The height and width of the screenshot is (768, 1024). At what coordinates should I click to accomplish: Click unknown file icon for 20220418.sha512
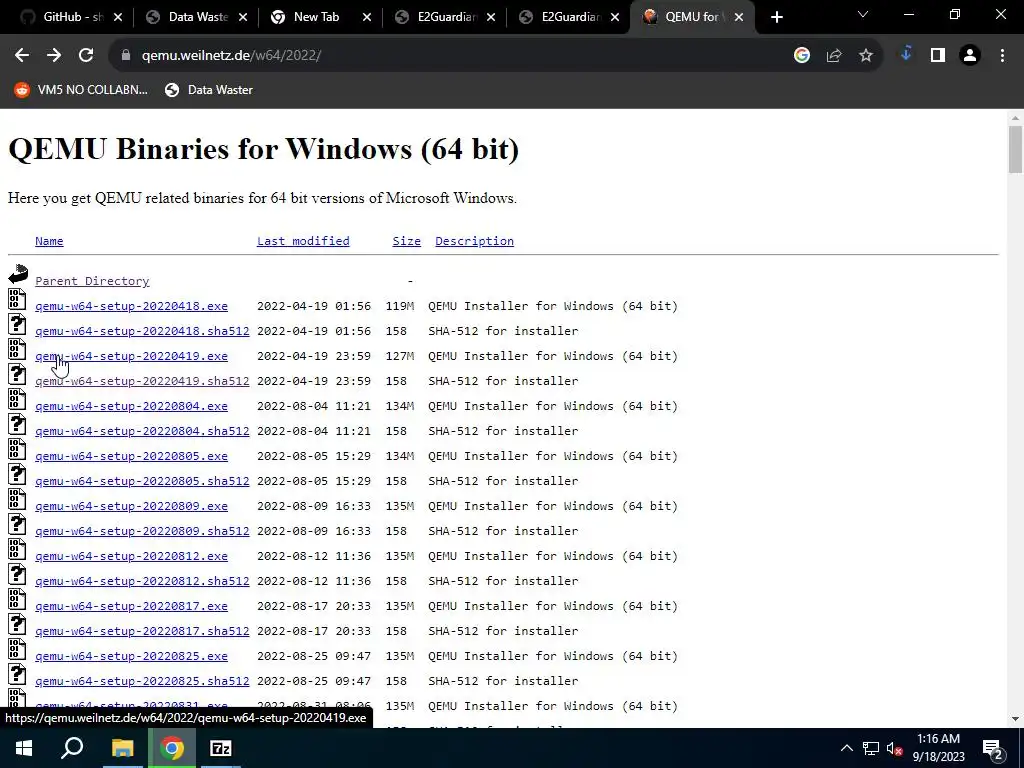[17, 325]
